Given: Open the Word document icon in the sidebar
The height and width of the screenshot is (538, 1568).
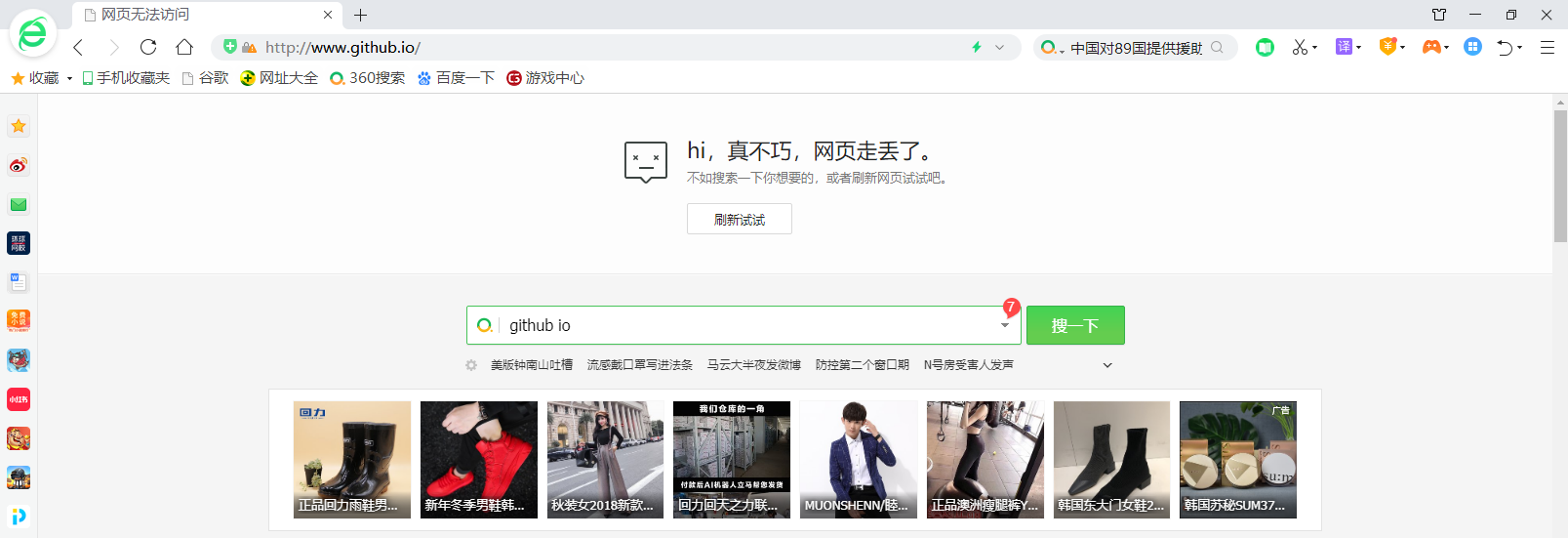Looking at the screenshot, I should pos(19,282).
